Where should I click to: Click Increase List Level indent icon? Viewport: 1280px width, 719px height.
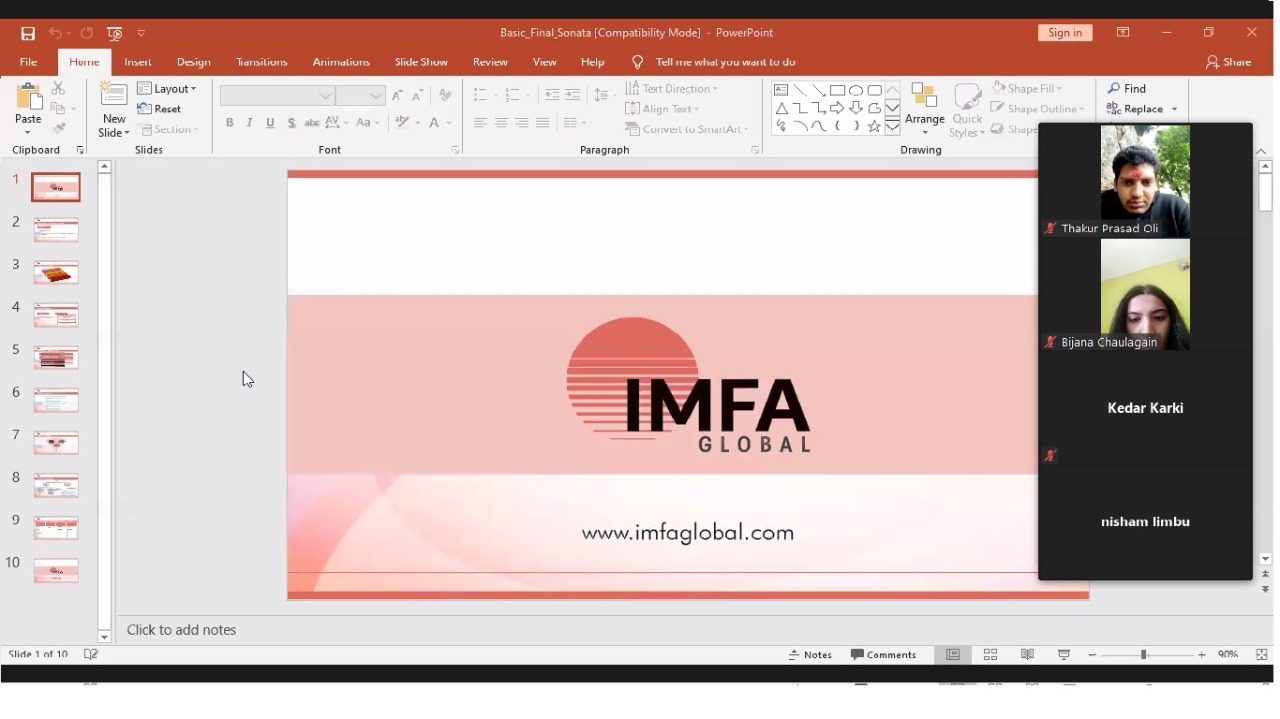[x=573, y=96]
